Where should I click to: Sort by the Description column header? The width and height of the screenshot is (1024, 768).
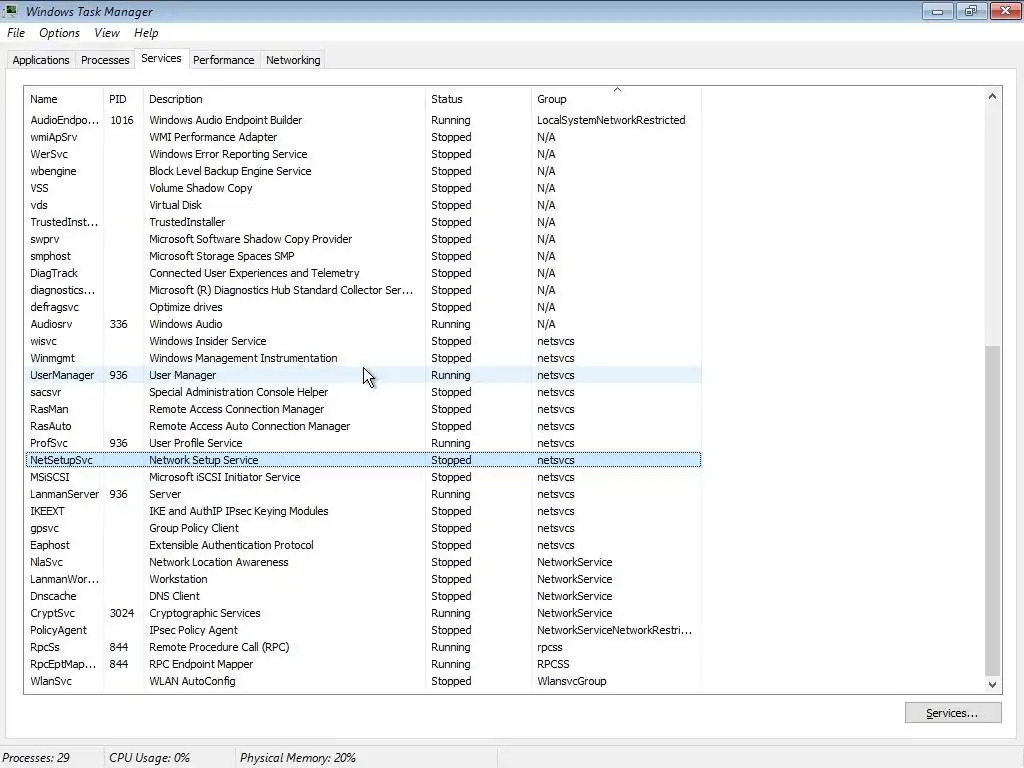(284, 99)
